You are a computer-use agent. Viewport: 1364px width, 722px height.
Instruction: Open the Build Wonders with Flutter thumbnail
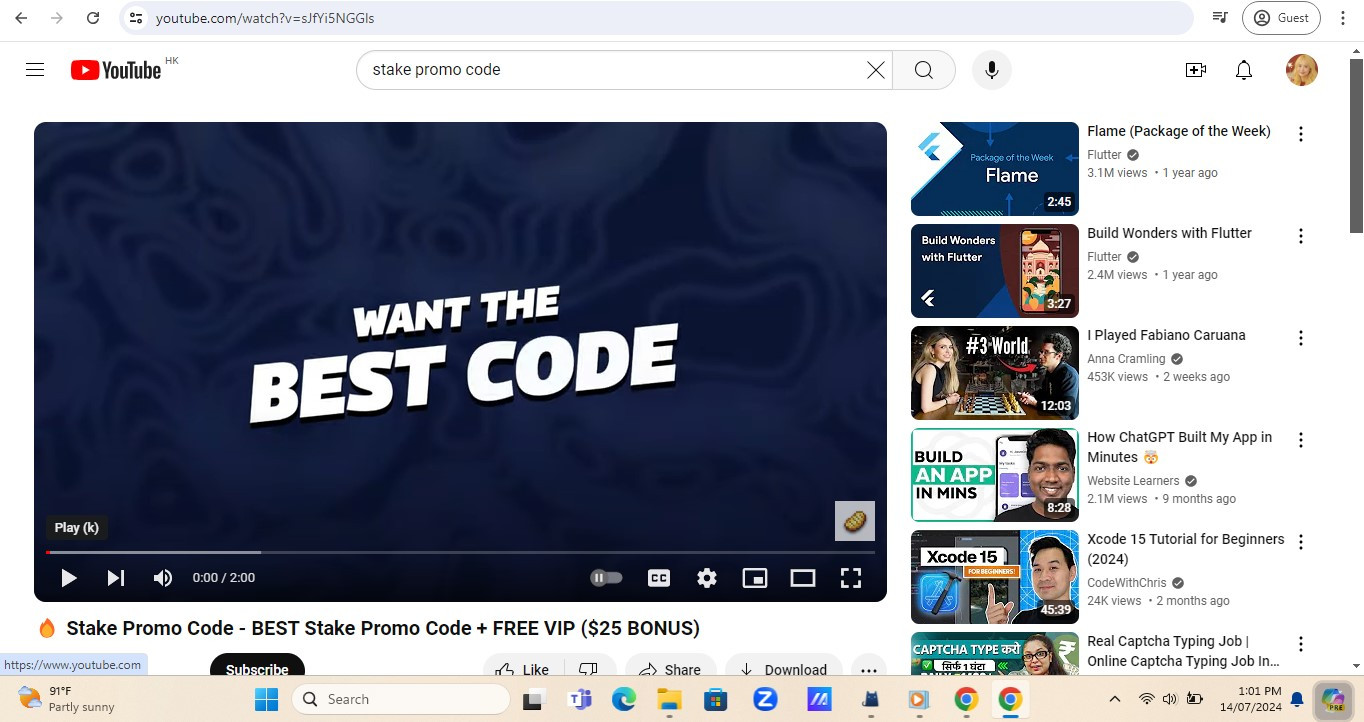coord(995,271)
